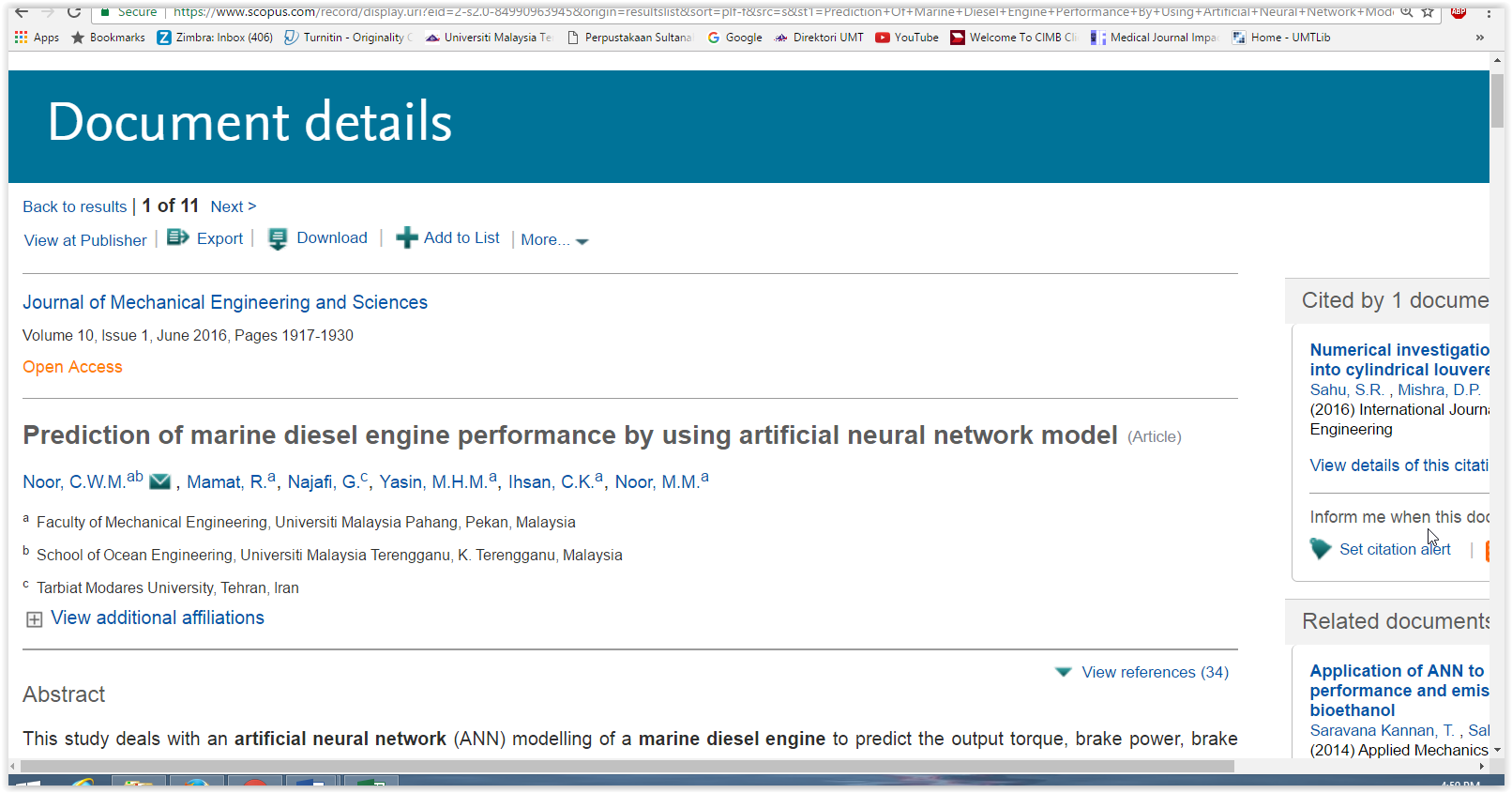Open author Mamat, R. profile

coord(226,482)
